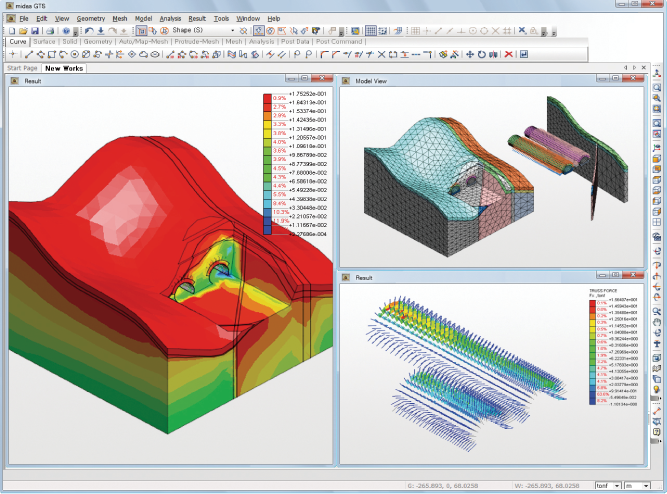
Task: Click the lock icon in the top toolbar
Action: tap(533, 31)
